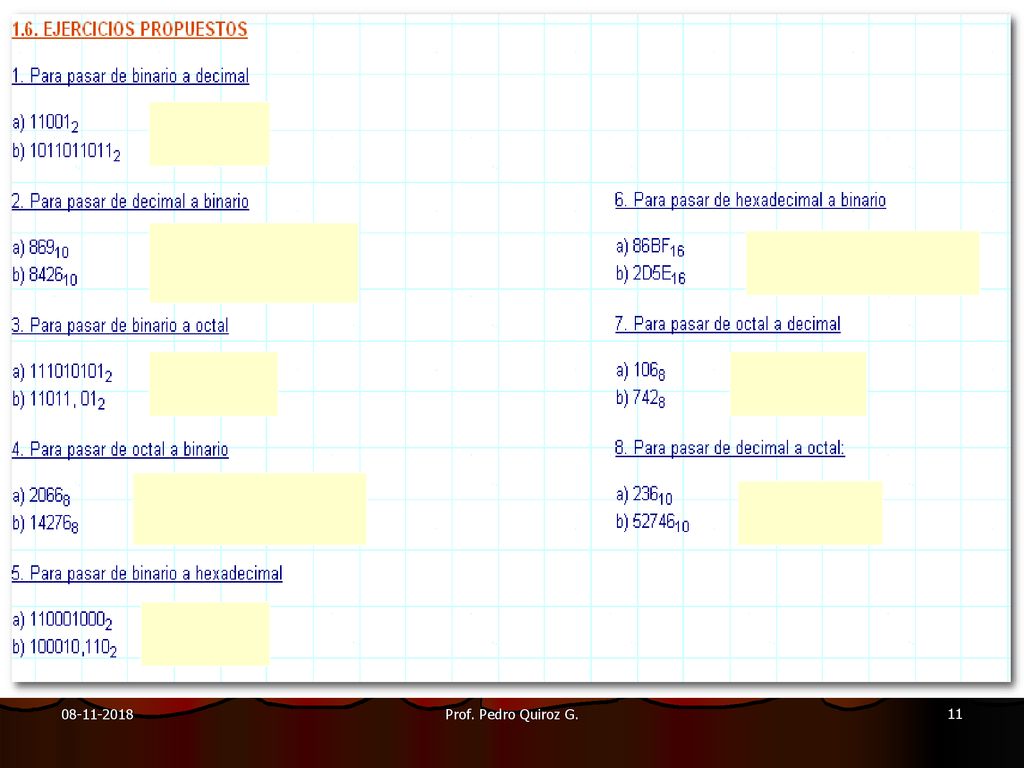Image resolution: width=1024 pixels, height=768 pixels.
Task: Click exercise 'a) 110001000' base 2
Action: pos(62,620)
